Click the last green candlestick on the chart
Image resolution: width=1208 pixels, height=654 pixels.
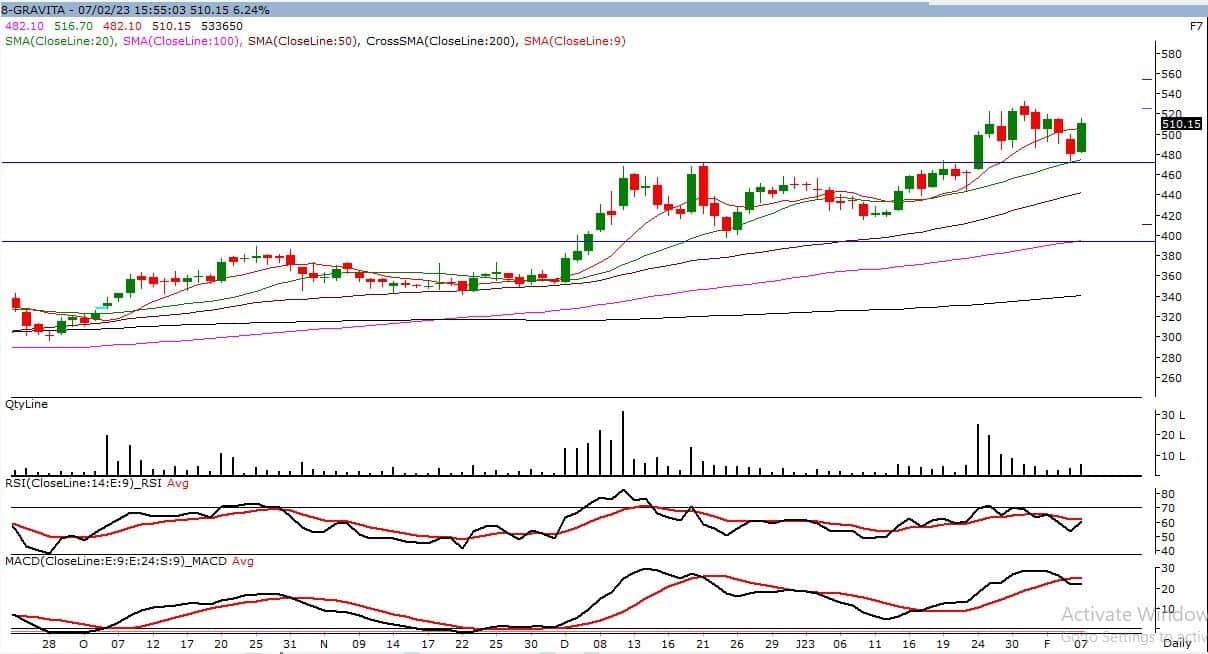pyautogui.click(x=1081, y=137)
